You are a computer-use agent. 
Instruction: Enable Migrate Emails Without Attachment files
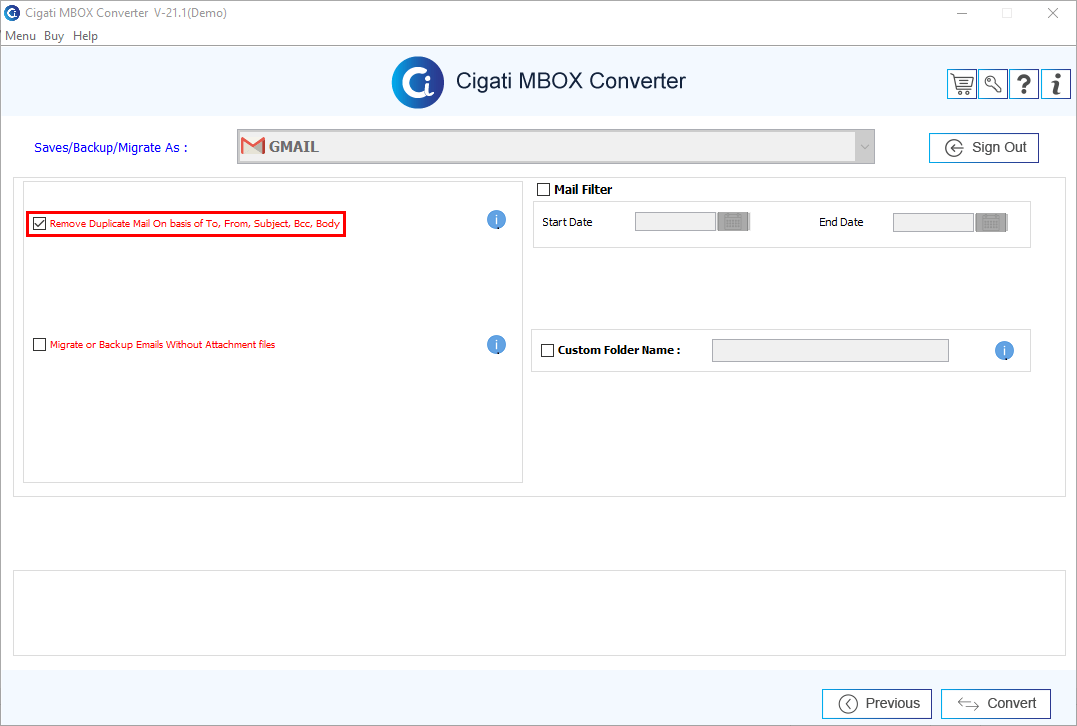[x=39, y=345]
